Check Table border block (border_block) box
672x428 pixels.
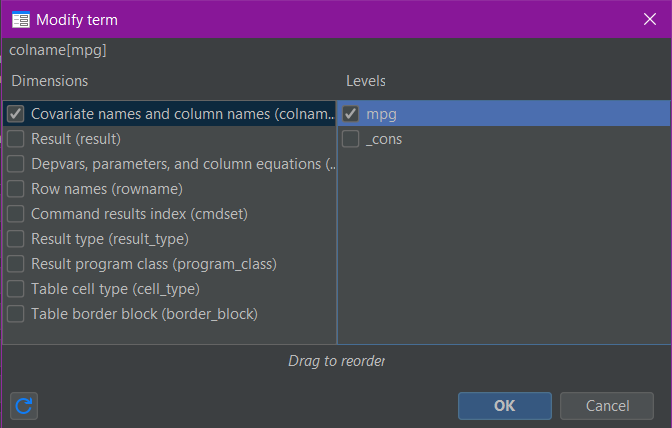coord(16,314)
